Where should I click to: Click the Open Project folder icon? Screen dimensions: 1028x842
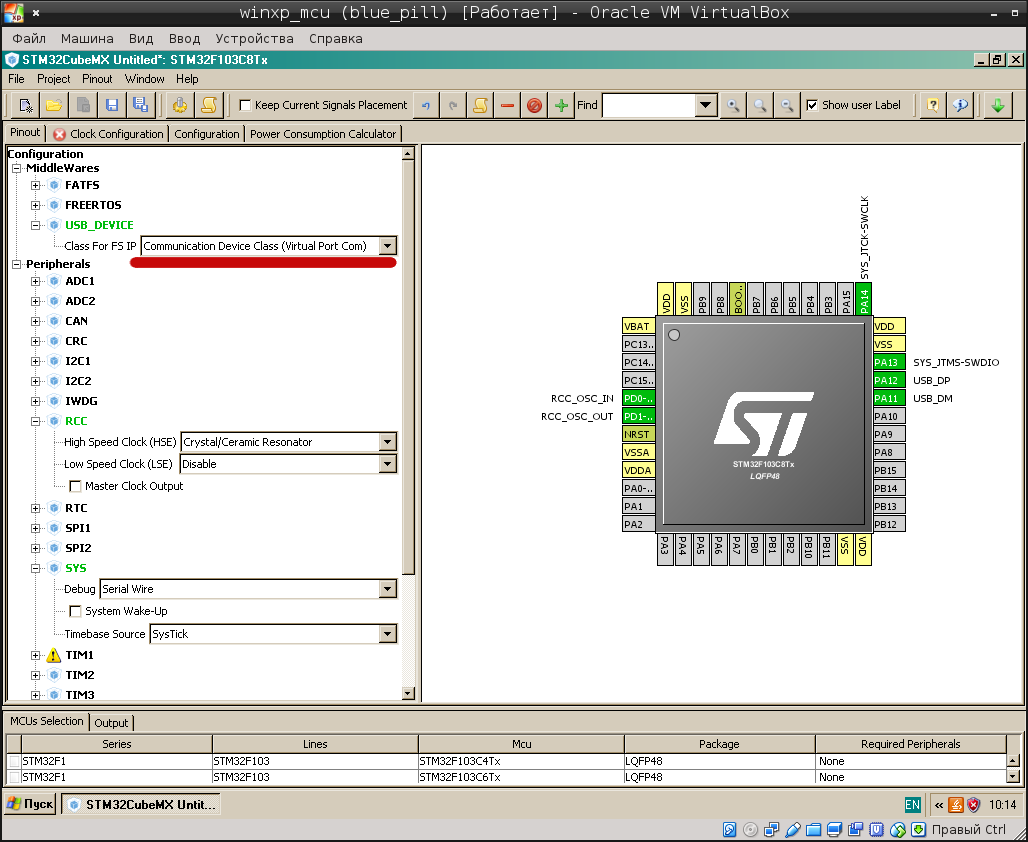point(54,105)
